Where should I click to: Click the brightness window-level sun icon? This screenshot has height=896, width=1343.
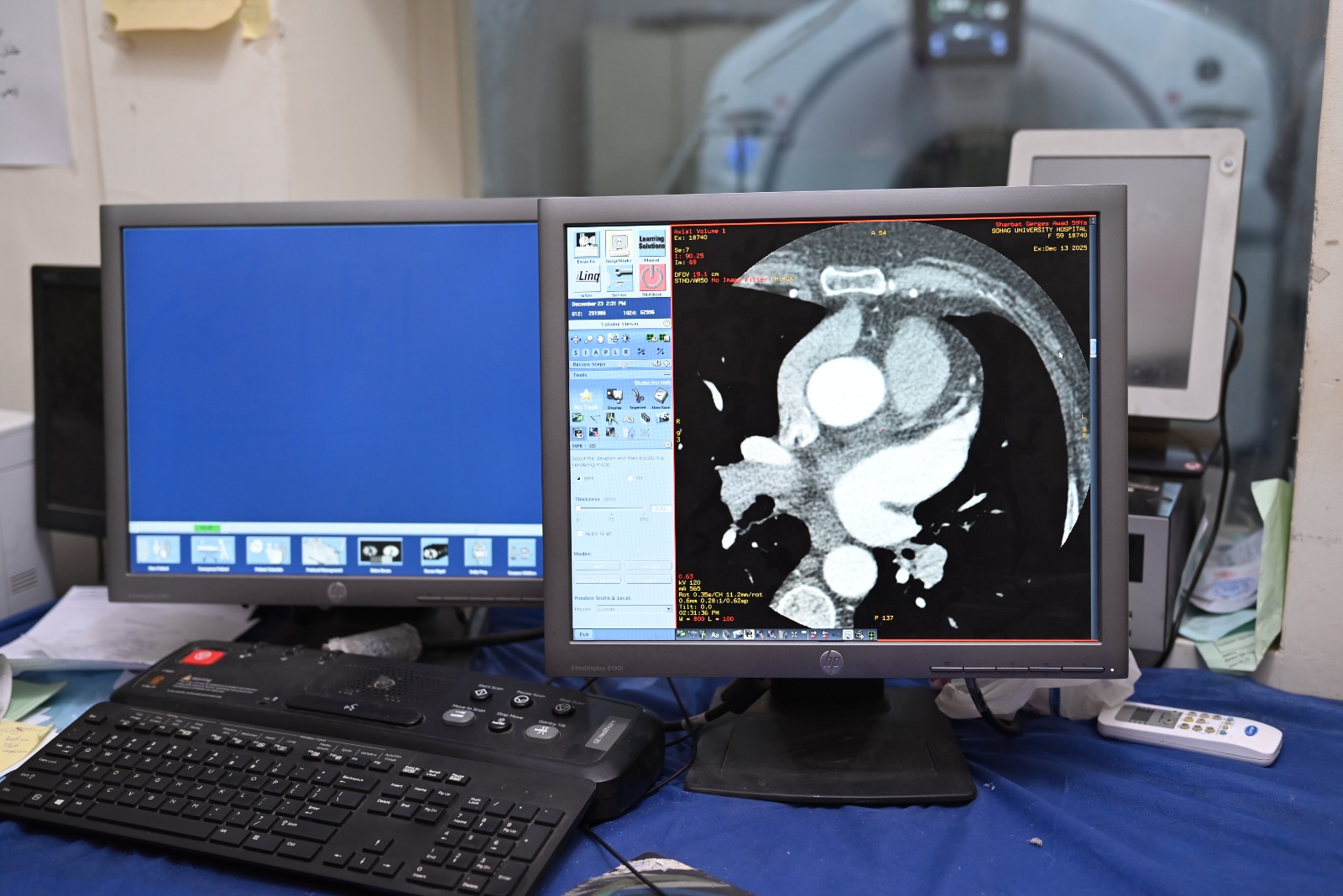[626, 338]
